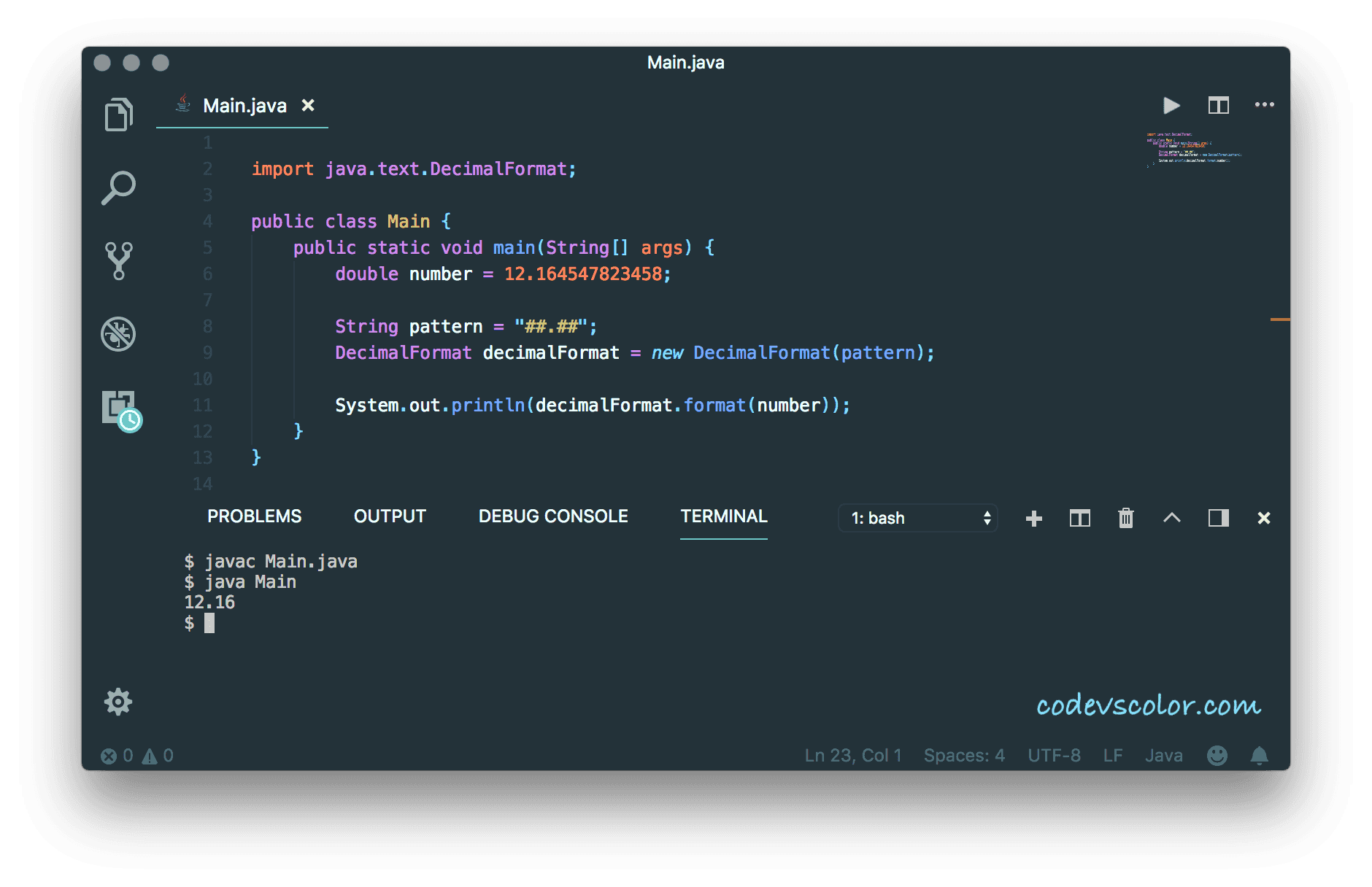Create a new terminal with plus icon

pyautogui.click(x=1034, y=519)
